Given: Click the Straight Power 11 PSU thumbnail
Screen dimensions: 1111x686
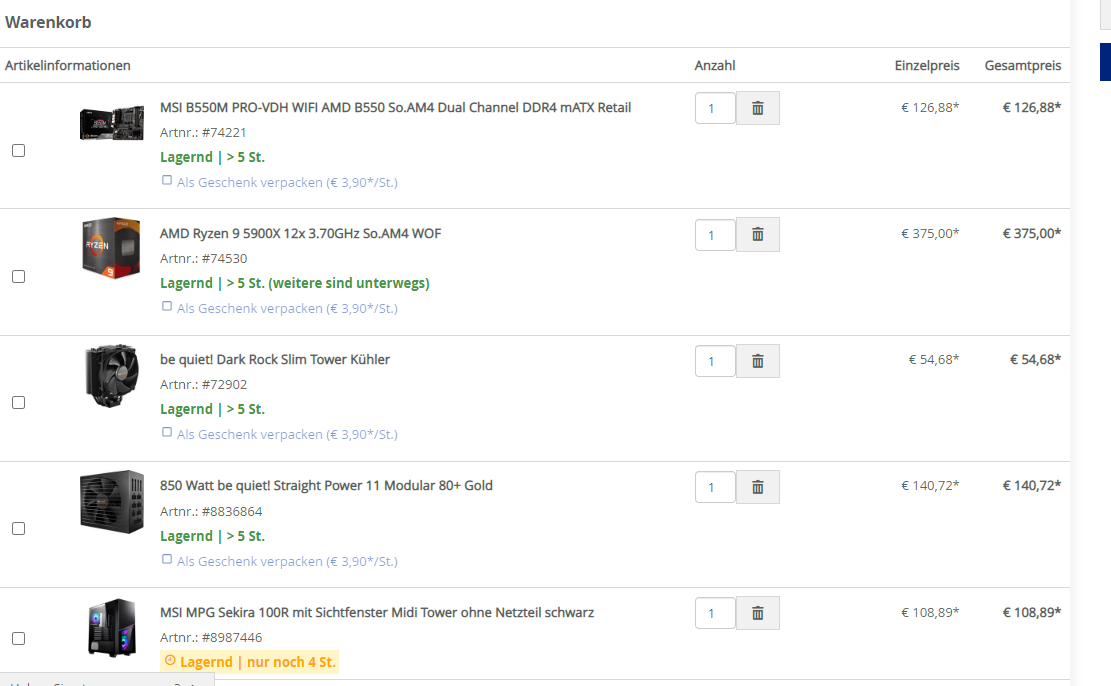Looking at the screenshot, I should pos(112,502).
